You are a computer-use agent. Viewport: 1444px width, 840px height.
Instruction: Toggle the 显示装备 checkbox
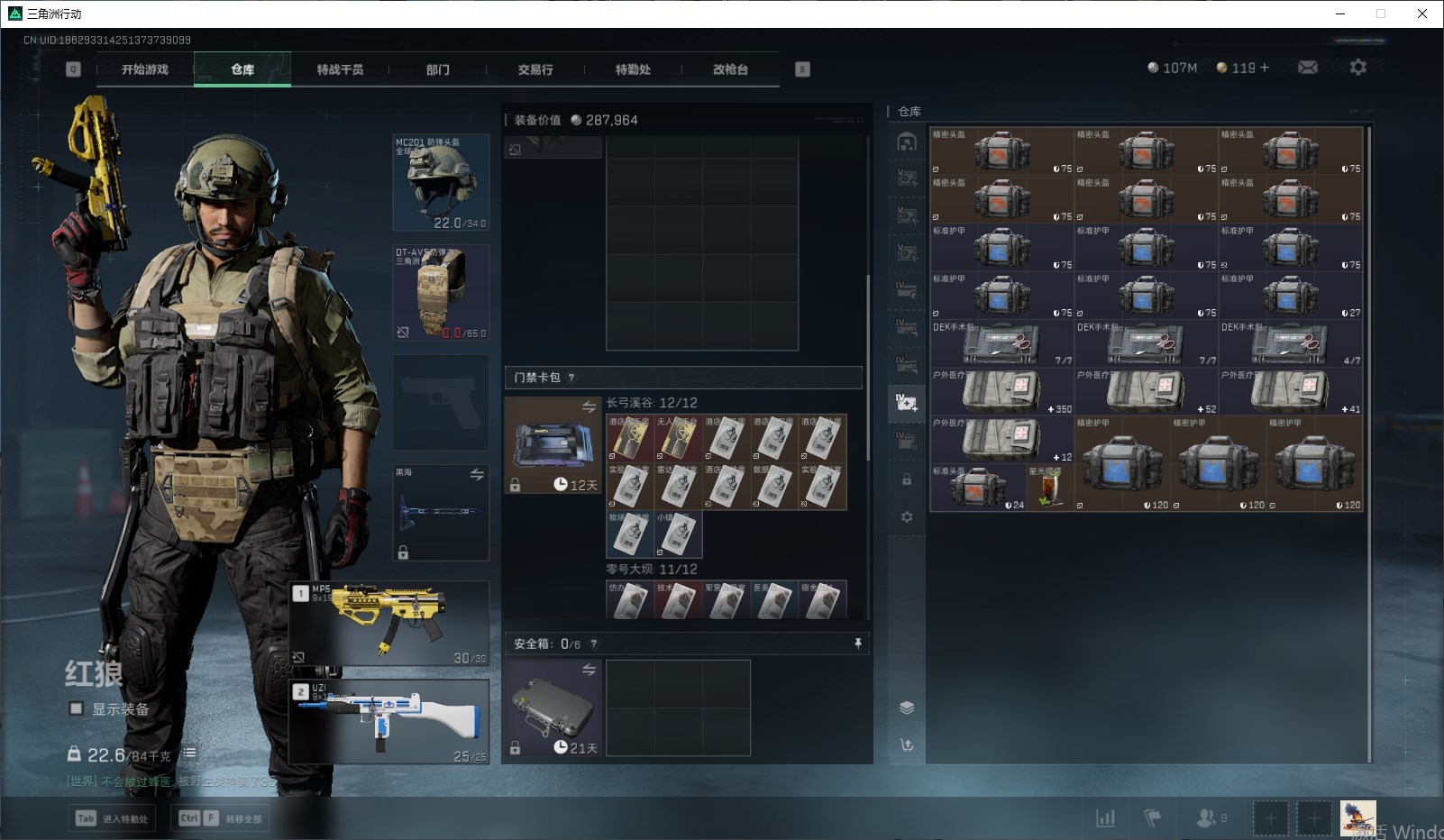tap(77, 708)
